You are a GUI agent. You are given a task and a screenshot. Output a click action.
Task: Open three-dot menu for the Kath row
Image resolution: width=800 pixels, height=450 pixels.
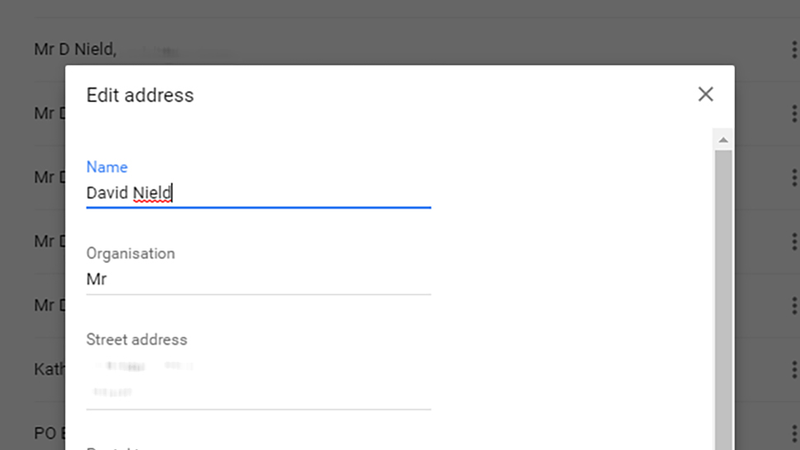click(794, 369)
